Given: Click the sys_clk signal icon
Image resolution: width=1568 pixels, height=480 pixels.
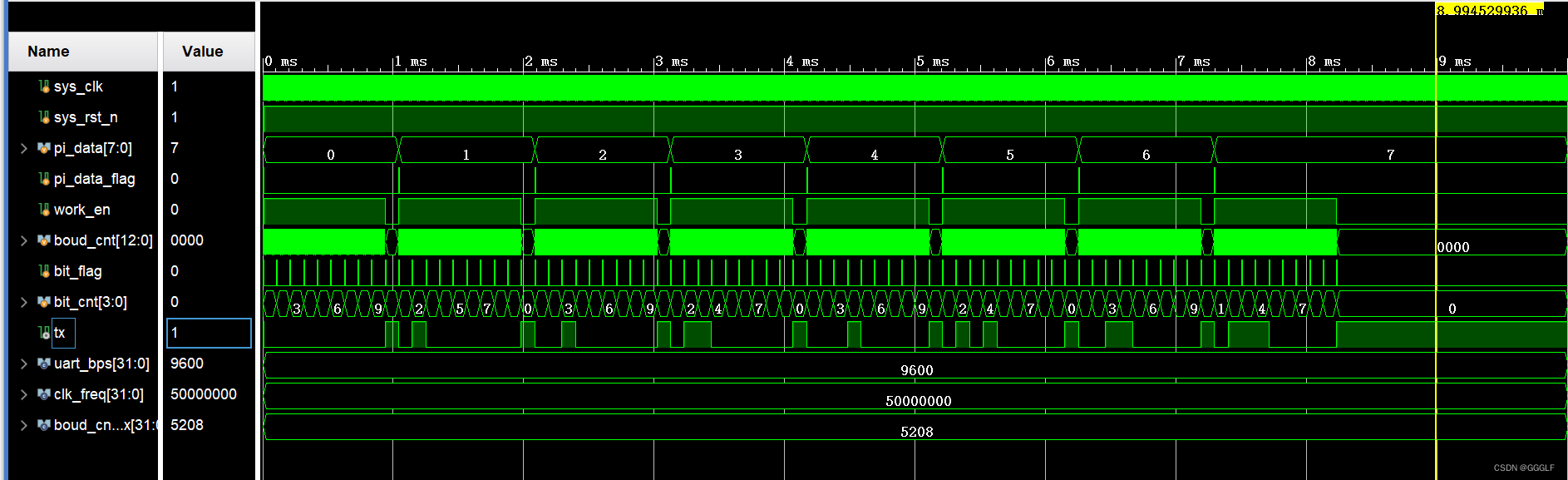Looking at the screenshot, I should point(44,87).
